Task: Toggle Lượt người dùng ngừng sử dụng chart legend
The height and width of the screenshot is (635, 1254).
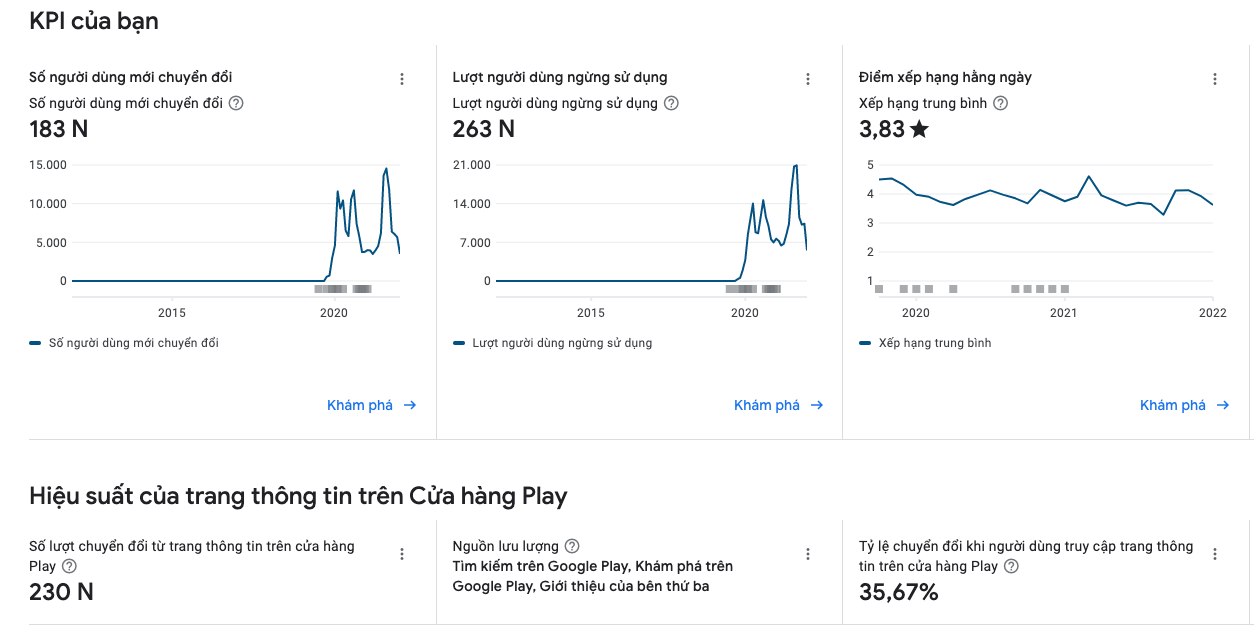Action: [x=552, y=343]
